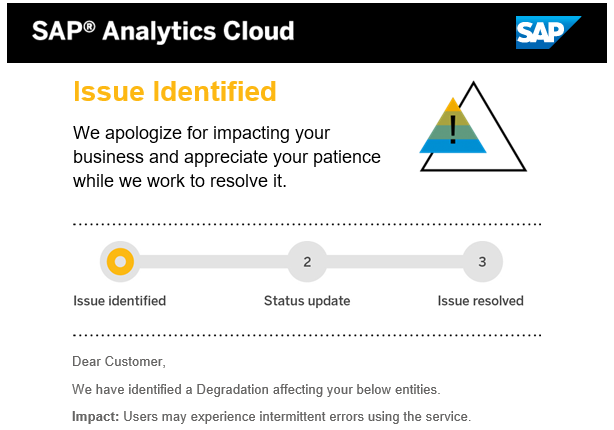The image size is (614, 430).
Task: Click the orange Issue Identified heading
Action: (175, 91)
